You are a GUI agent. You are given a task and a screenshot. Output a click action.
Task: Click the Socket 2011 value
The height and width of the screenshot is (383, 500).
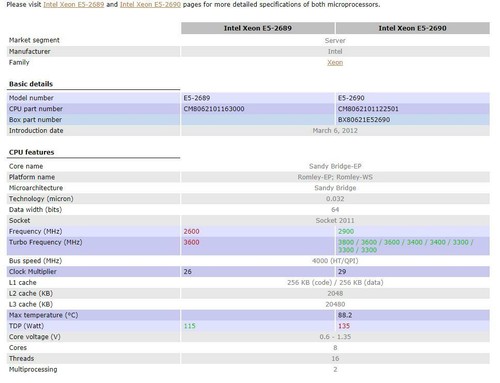click(x=335, y=221)
